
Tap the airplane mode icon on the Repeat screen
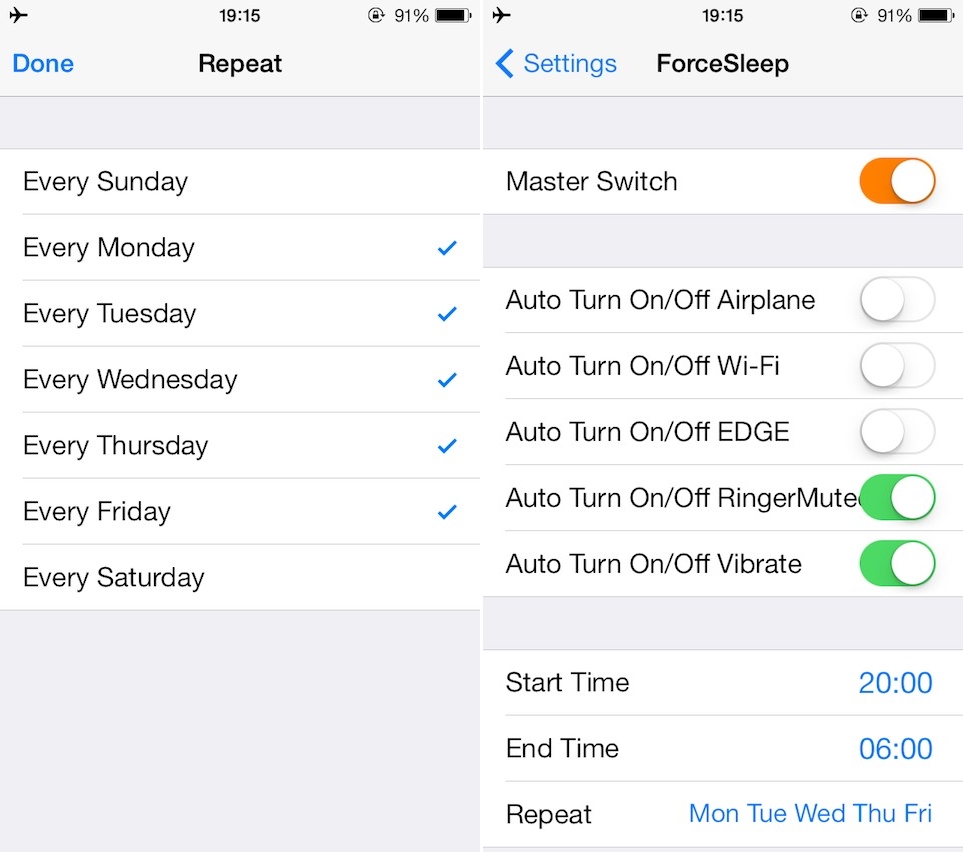(18, 15)
